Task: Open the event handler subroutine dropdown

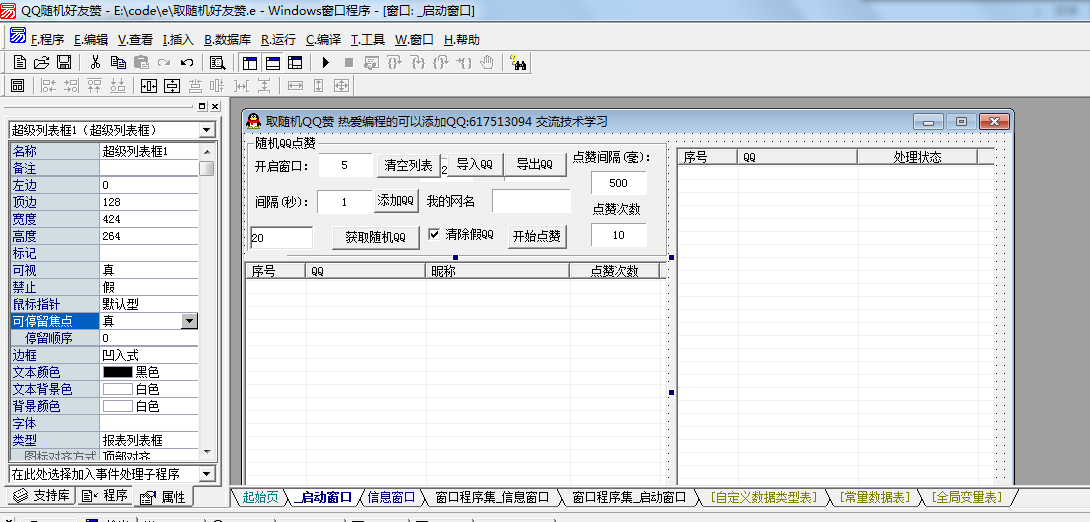Action: [206, 474]
